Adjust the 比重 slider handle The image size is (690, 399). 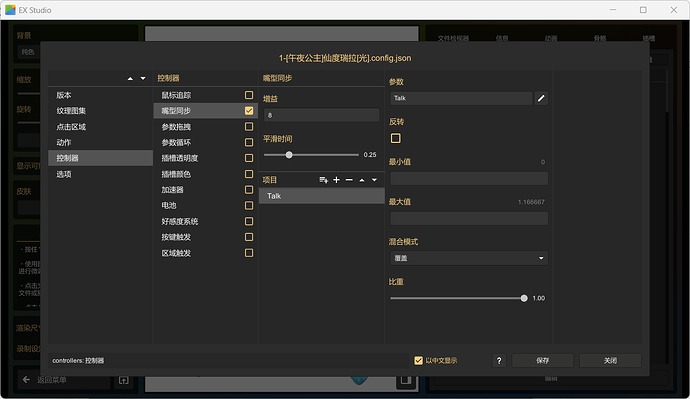pos(524,298)
